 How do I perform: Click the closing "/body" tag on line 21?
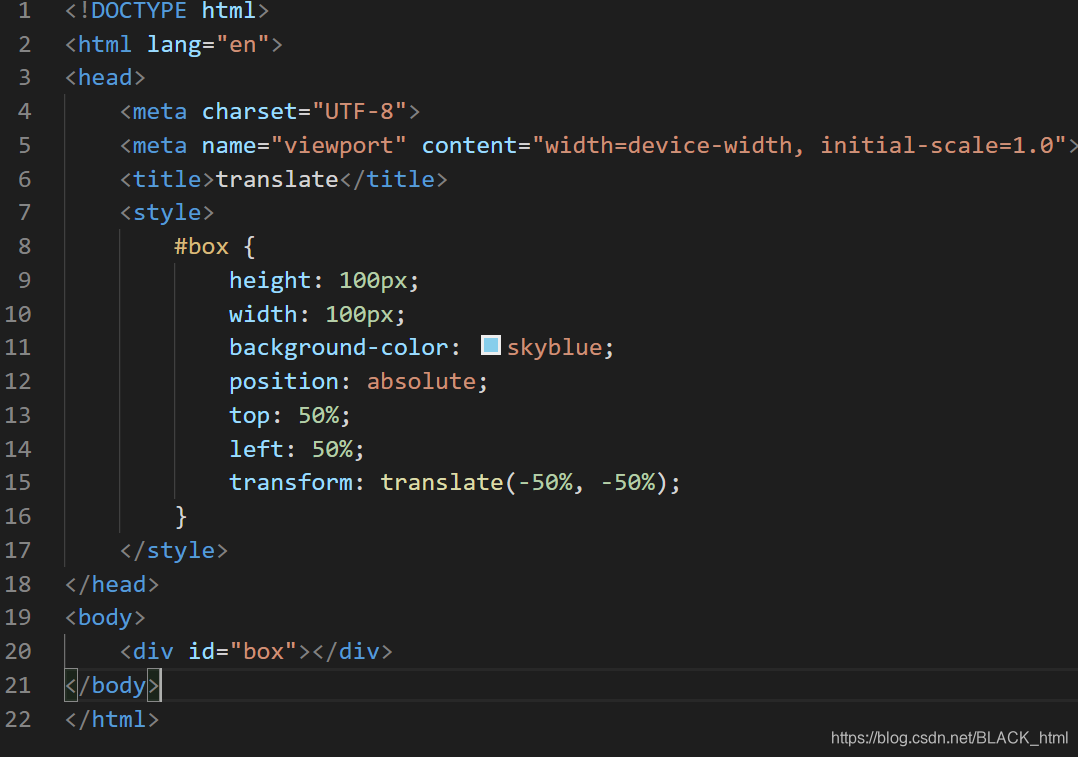(112, 685)
